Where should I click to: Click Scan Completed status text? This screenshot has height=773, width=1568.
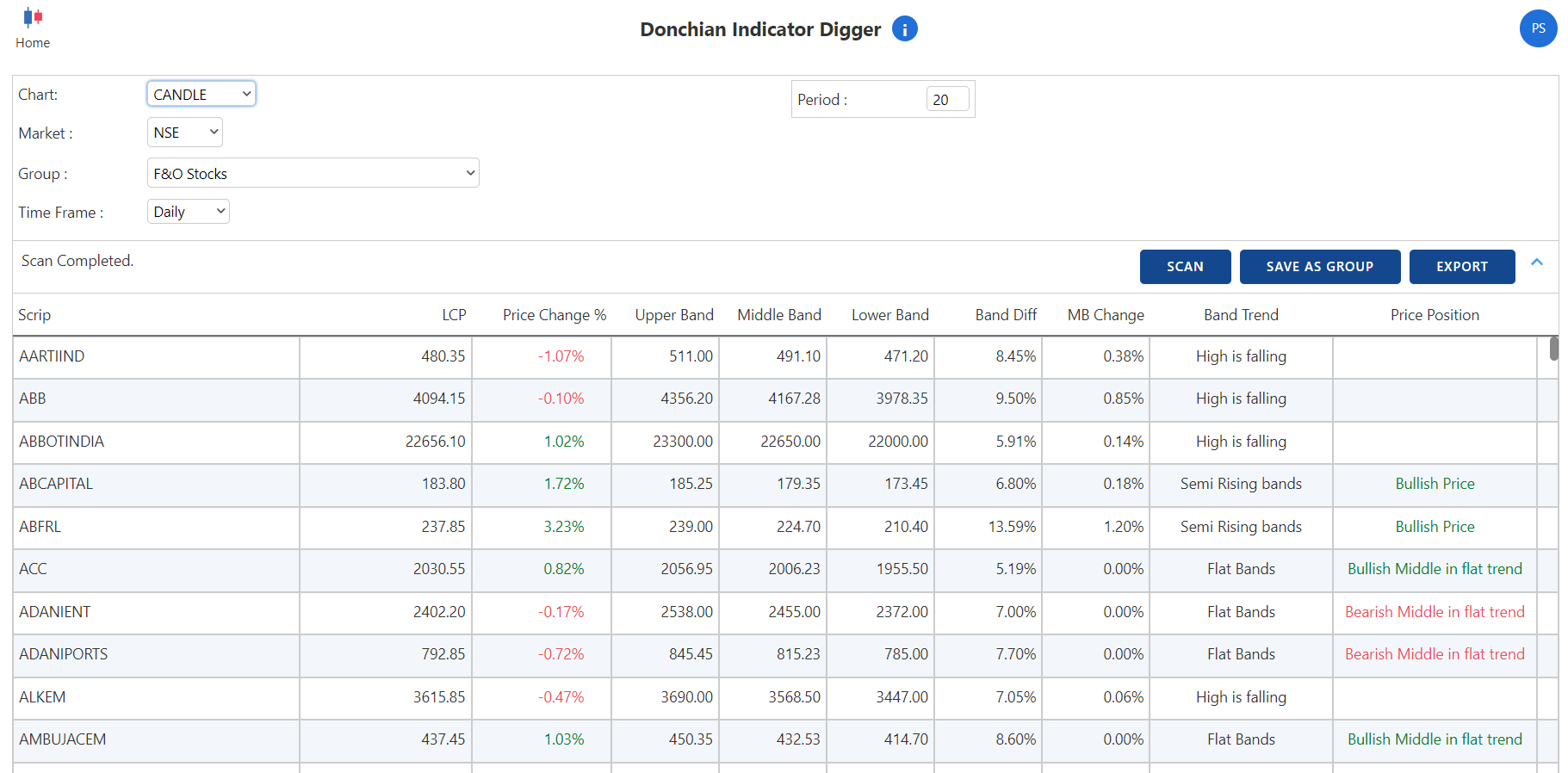pyautogui.click(x=77, y=261)
